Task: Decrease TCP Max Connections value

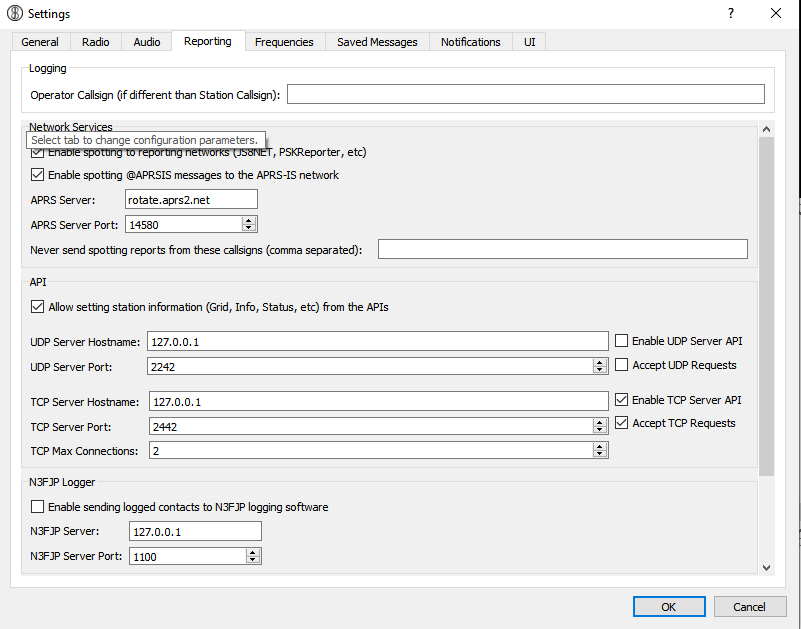Action: [x=600, y=454]
